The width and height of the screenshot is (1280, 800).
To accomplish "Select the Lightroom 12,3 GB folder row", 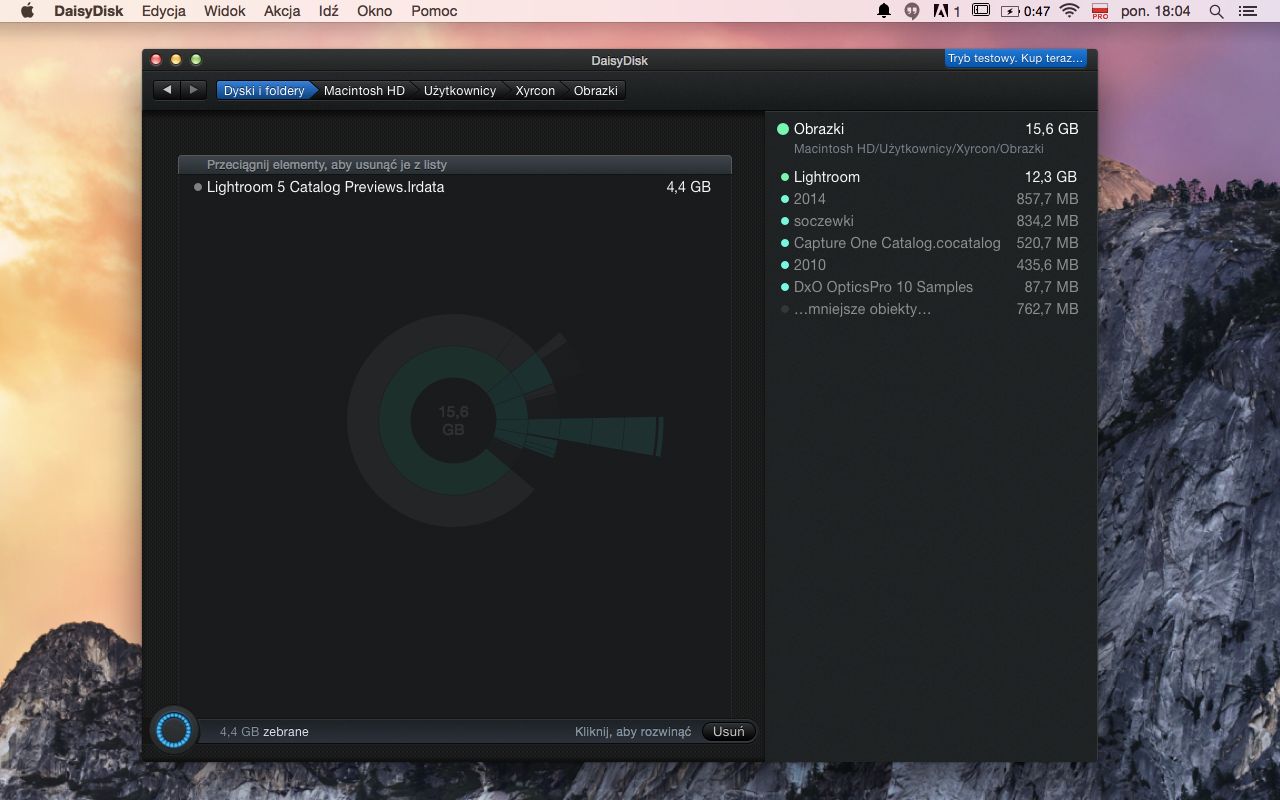I will click(929, 177).
